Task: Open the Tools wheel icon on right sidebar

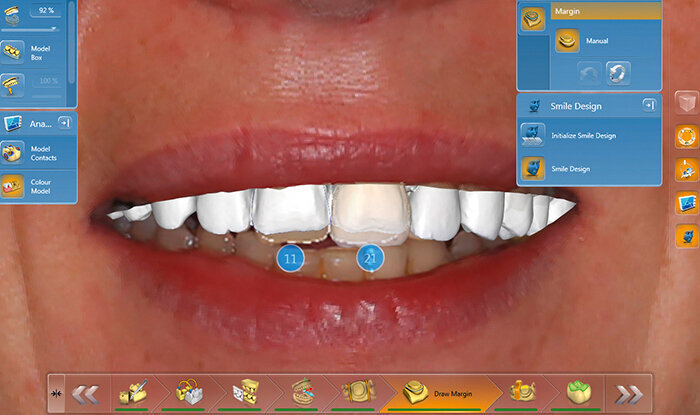Action: point(687,137)
